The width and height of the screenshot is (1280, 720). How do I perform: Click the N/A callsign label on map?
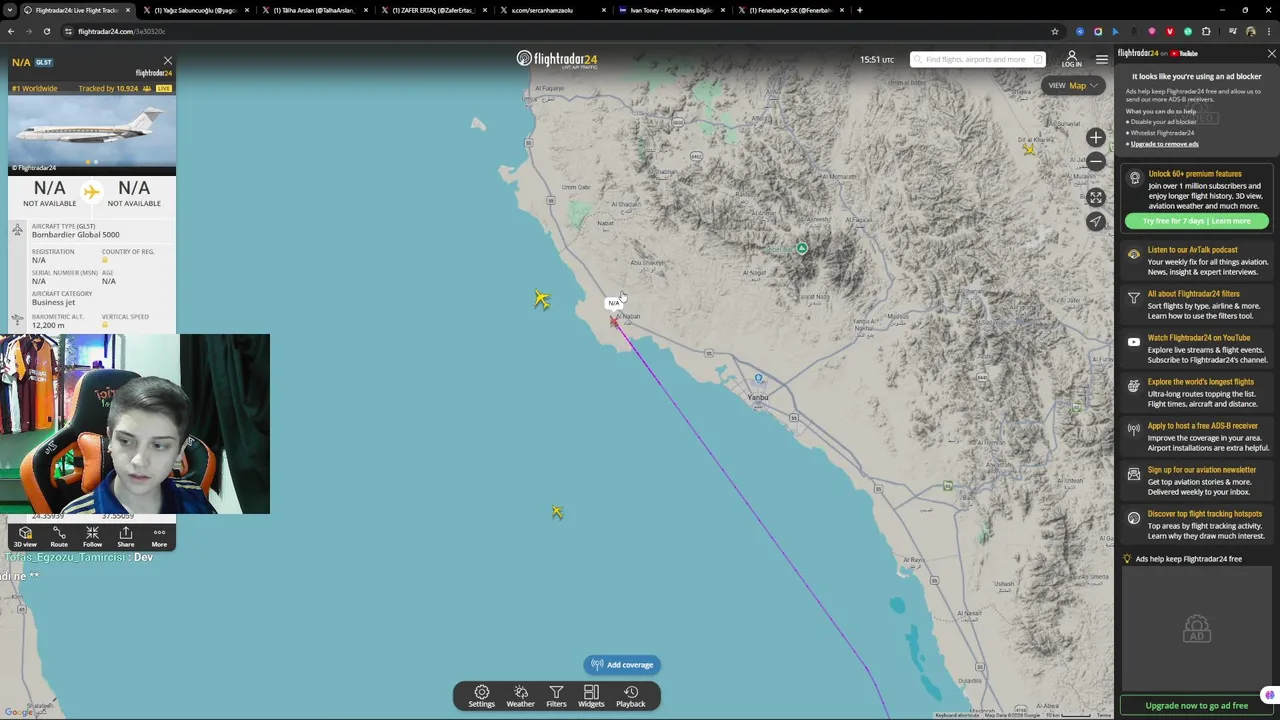614,303
